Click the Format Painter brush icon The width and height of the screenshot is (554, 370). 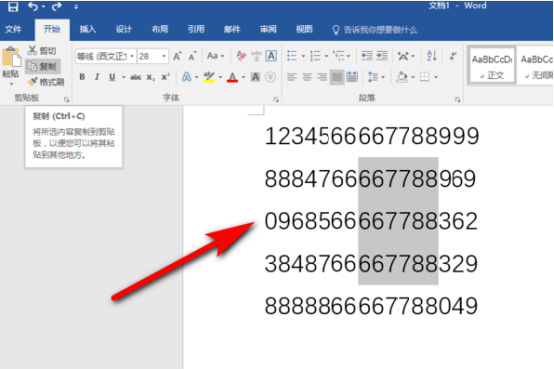click(33, 82)
